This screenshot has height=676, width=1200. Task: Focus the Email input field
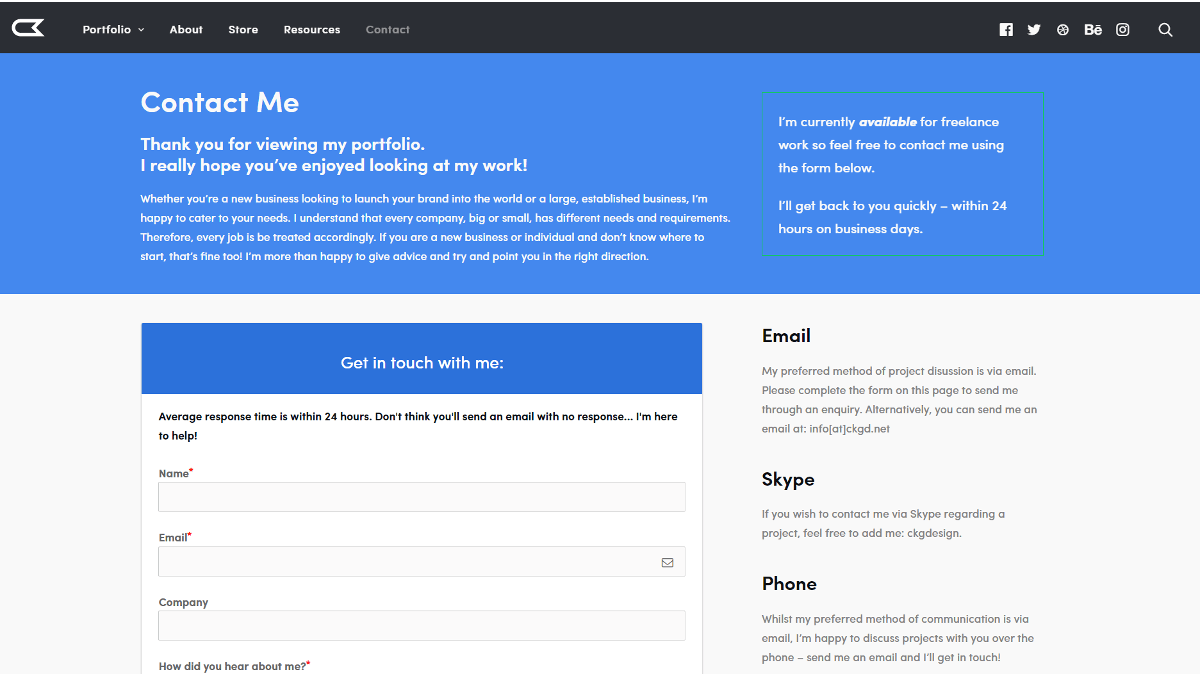pos(422,562)
